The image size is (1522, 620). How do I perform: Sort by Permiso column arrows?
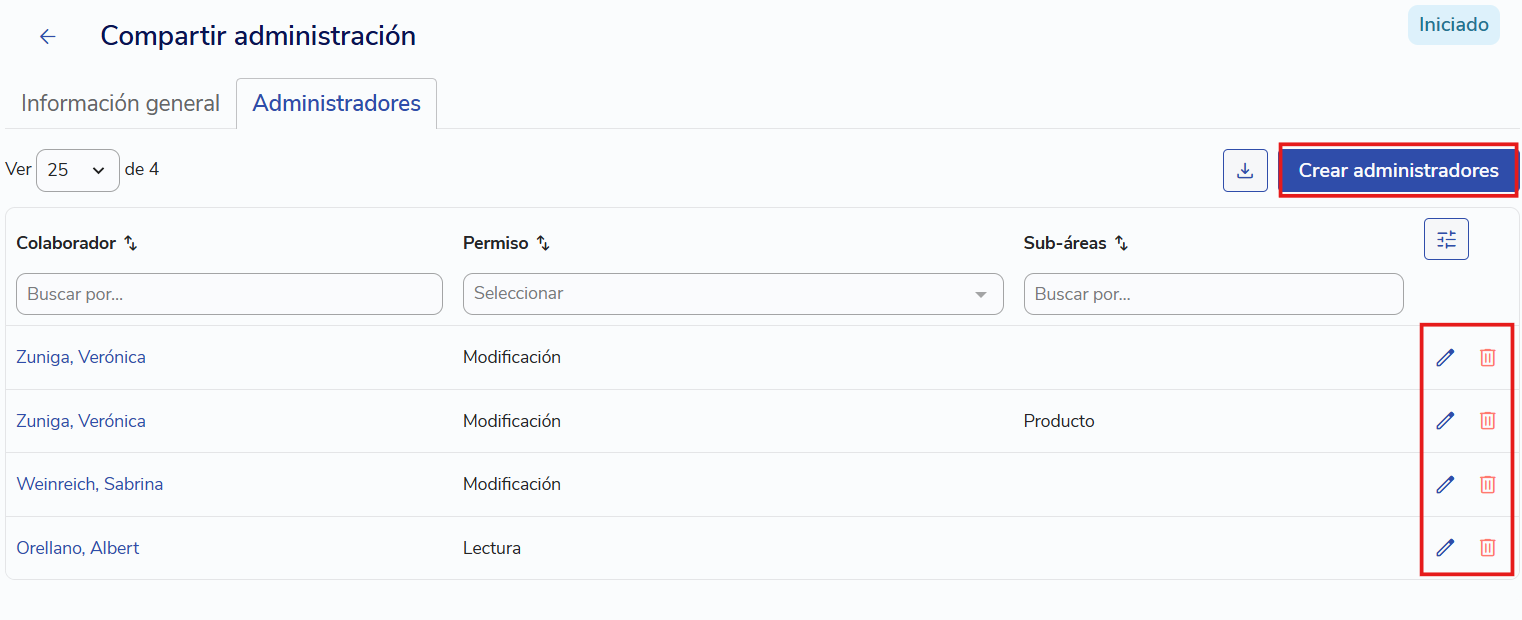click(x=543, y=243)
